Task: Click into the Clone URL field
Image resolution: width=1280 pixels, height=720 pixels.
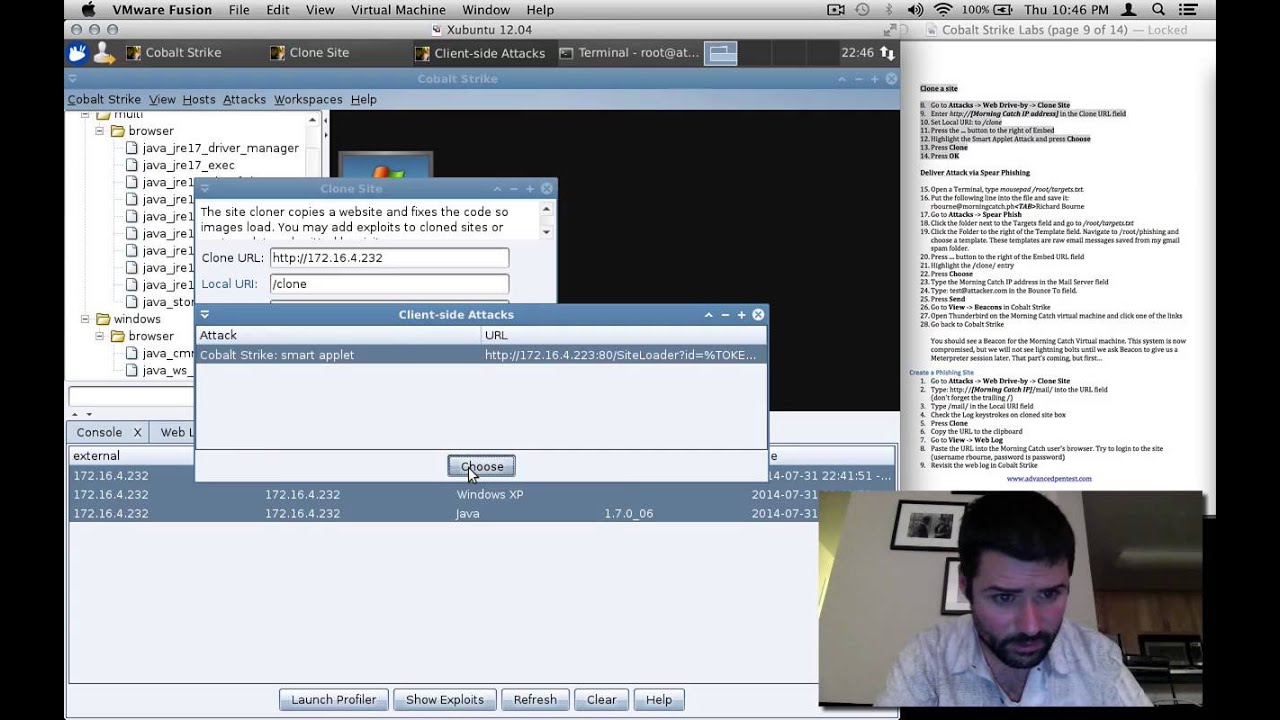Action: 389,257
